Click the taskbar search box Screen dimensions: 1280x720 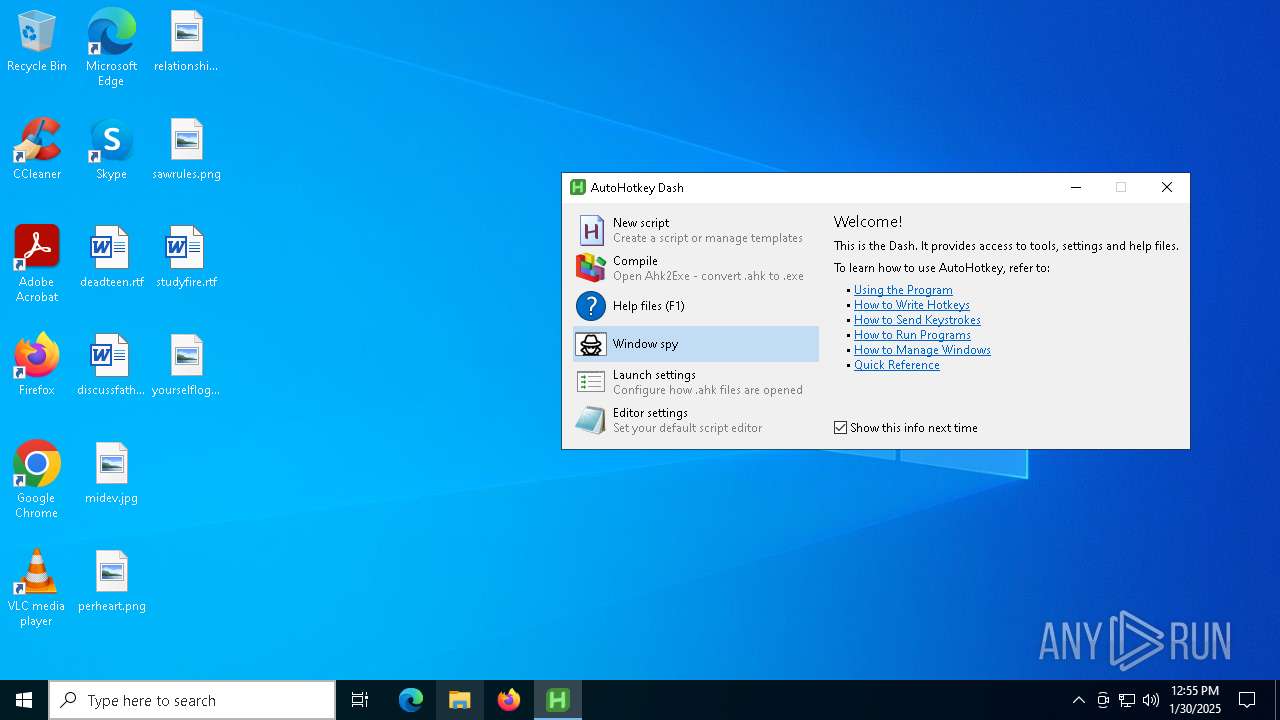point(192,700)
